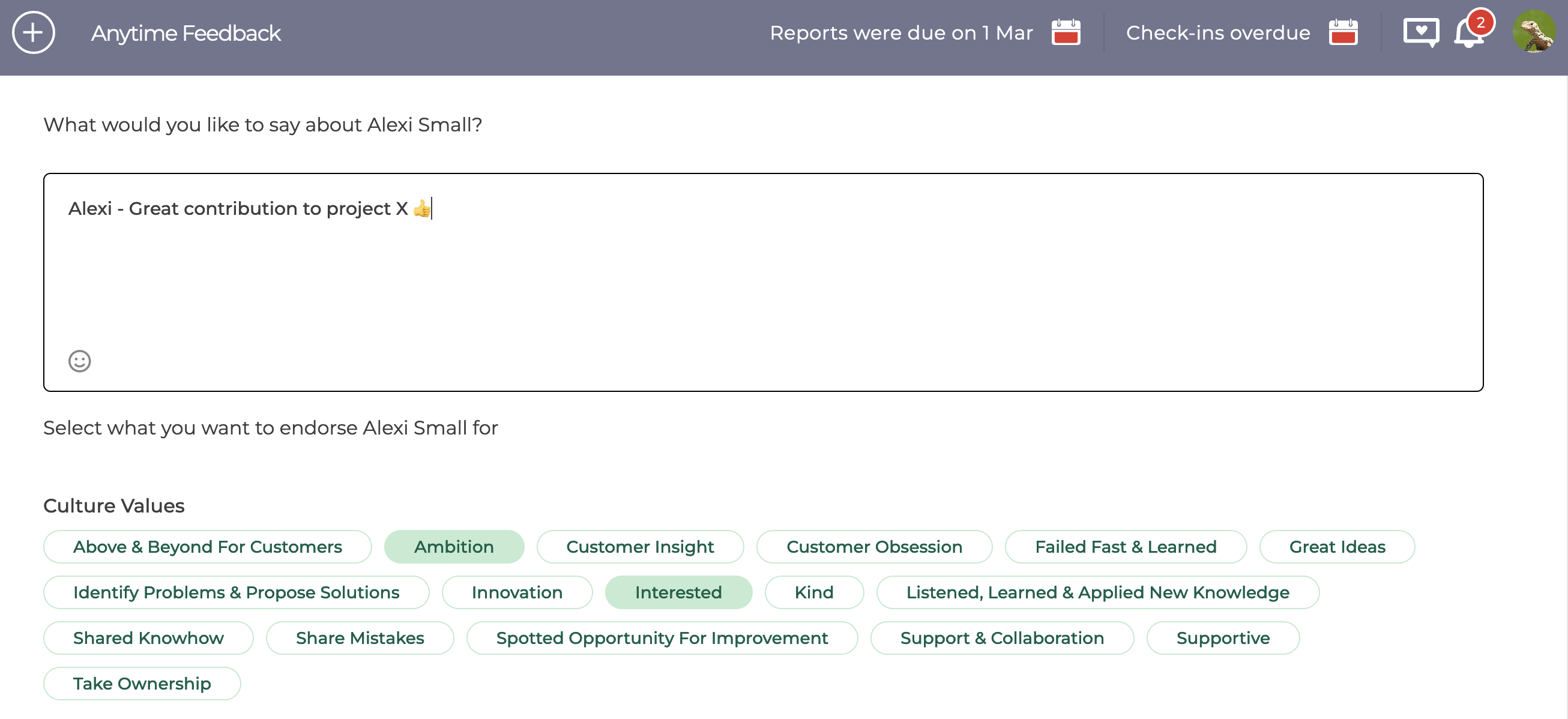Select Spotted Opportunity For Improvement value

(x=662, y=638)
